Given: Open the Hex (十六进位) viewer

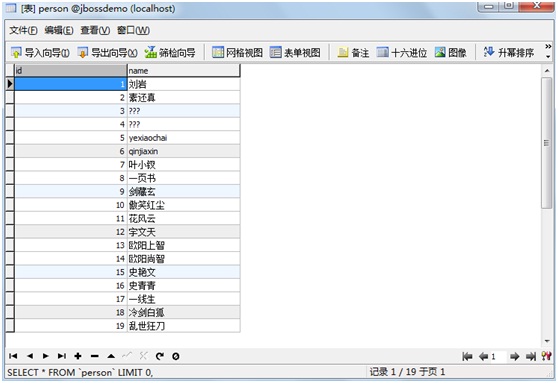Looking at the screenshot, I should click(402, 53).
